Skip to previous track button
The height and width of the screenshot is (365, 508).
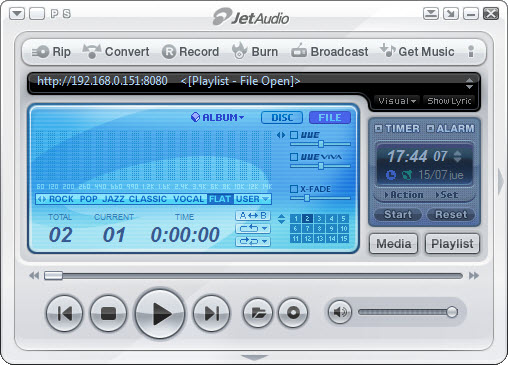tap(64, 313)
